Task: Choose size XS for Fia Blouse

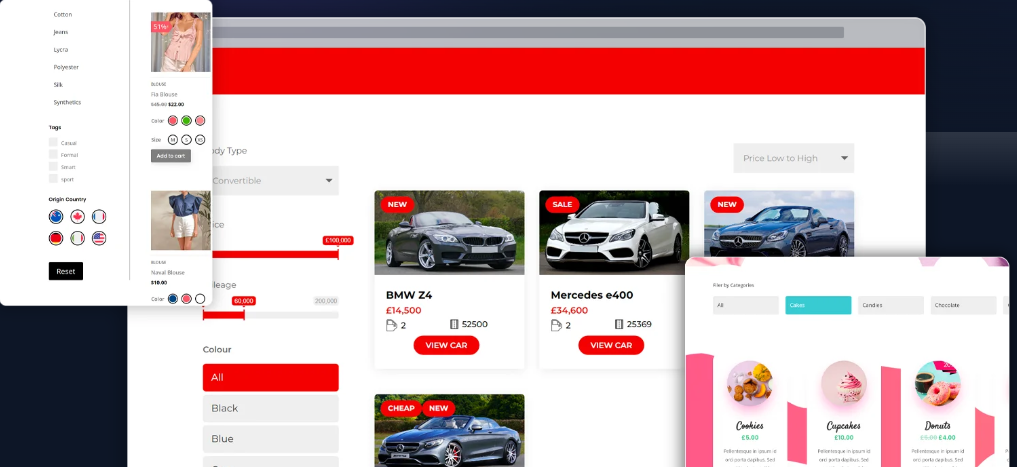Action: pyautogui.click(x=200, y=139)
